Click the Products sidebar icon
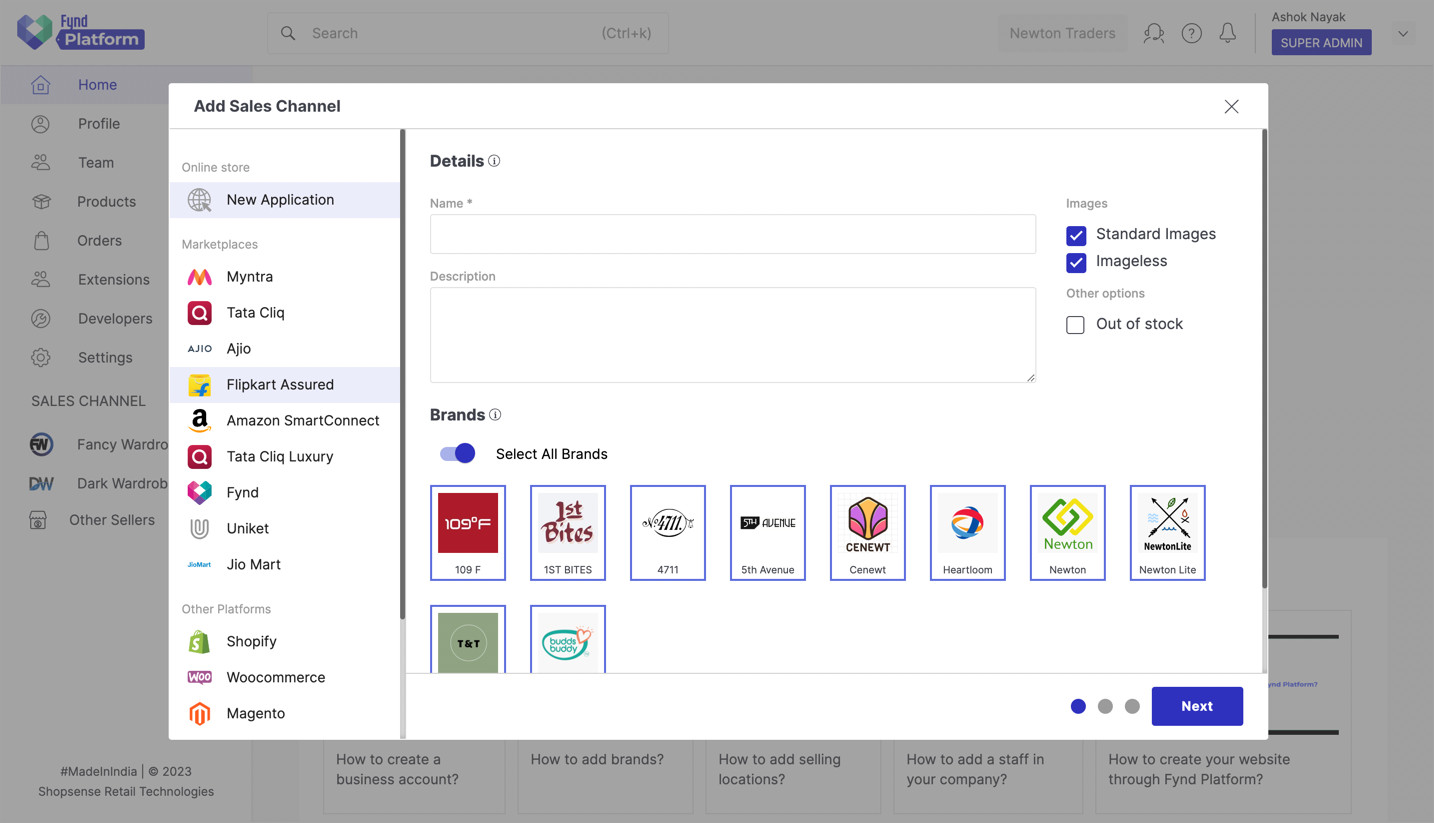This screenshot has height=823, width=1434. click(x=41, y=202)
